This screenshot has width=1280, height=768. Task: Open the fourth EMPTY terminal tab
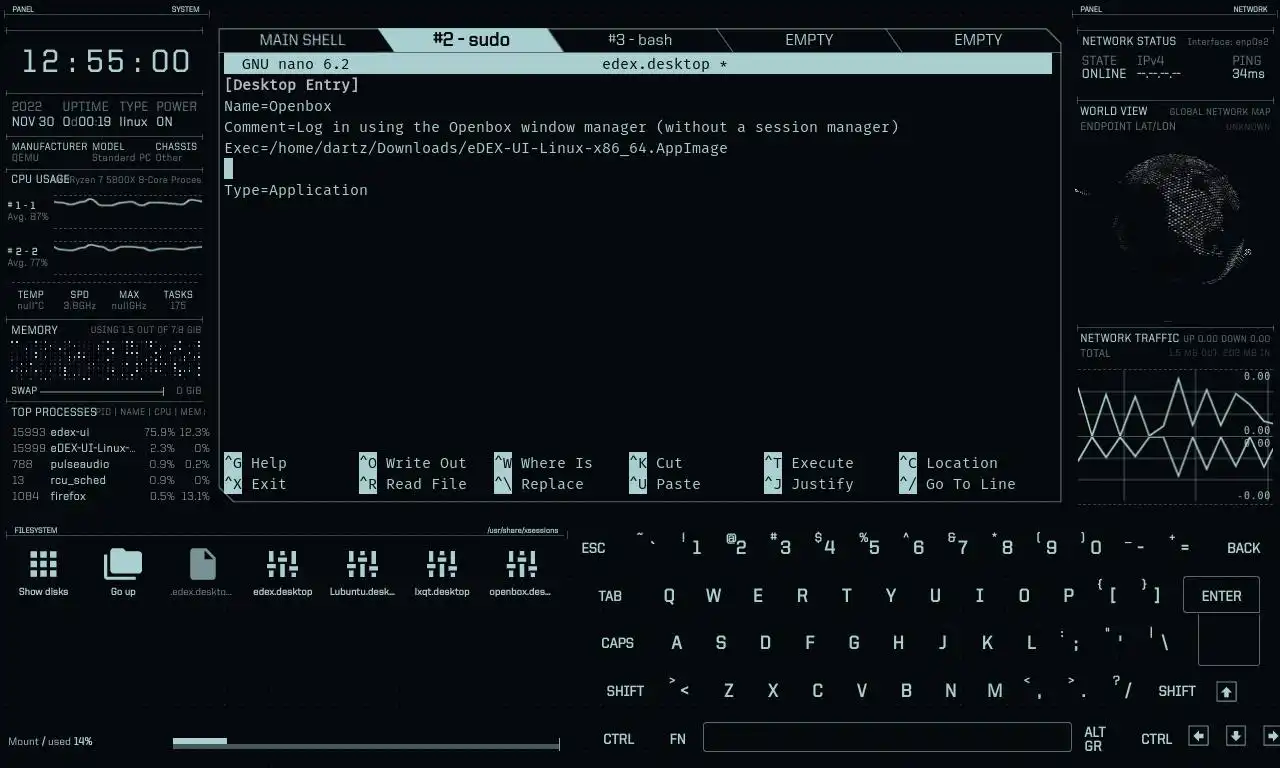tap(809, 40)
